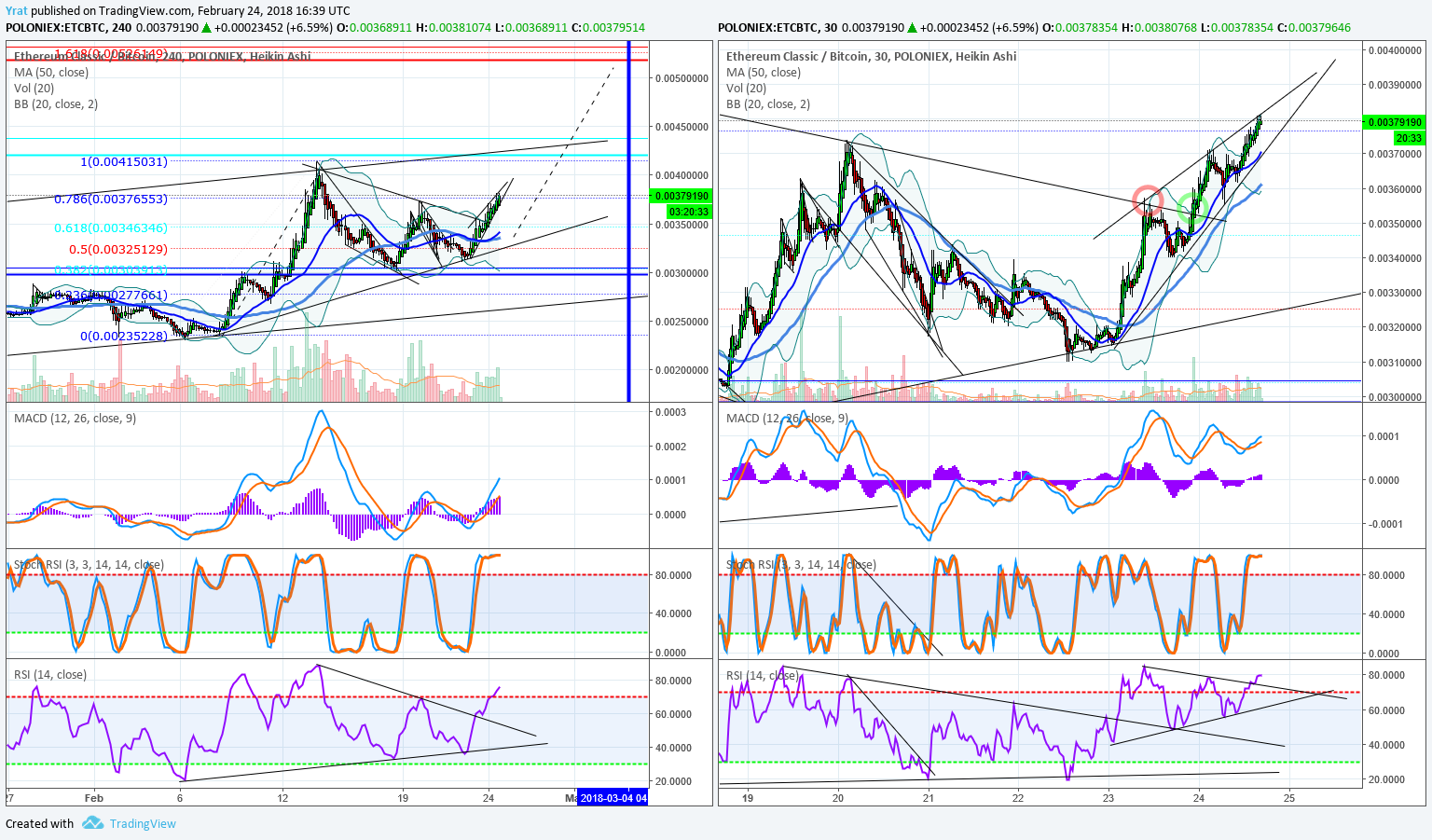
Task: Select the BB (20, close, 2) legend in the 30-minute chart
Action: (x=768, y=104)
